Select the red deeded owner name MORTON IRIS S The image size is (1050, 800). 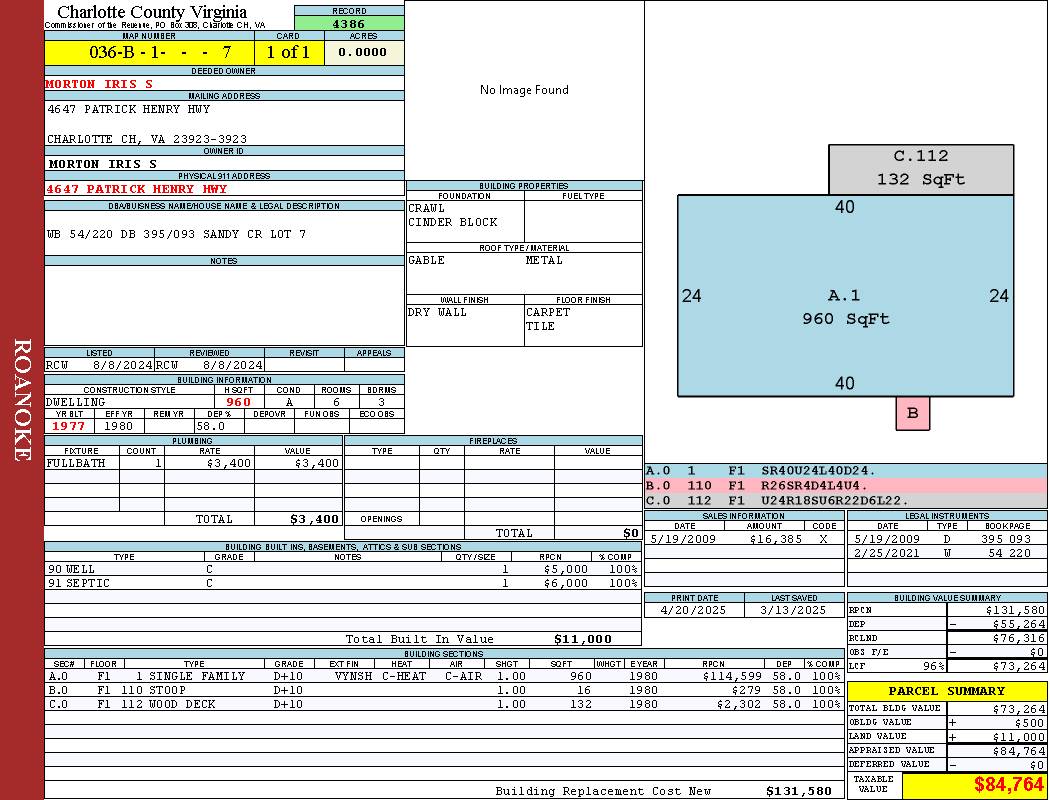point(99,84)
